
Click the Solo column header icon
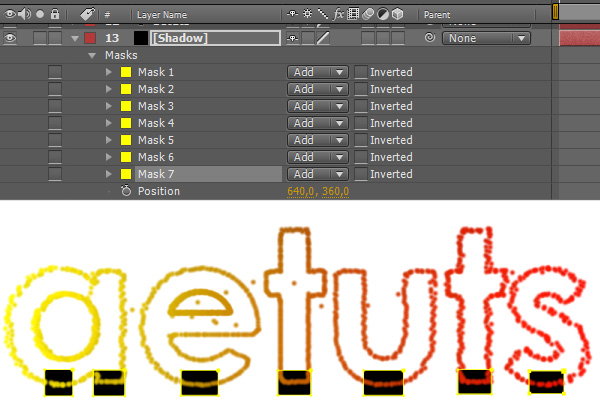[40, 15]
